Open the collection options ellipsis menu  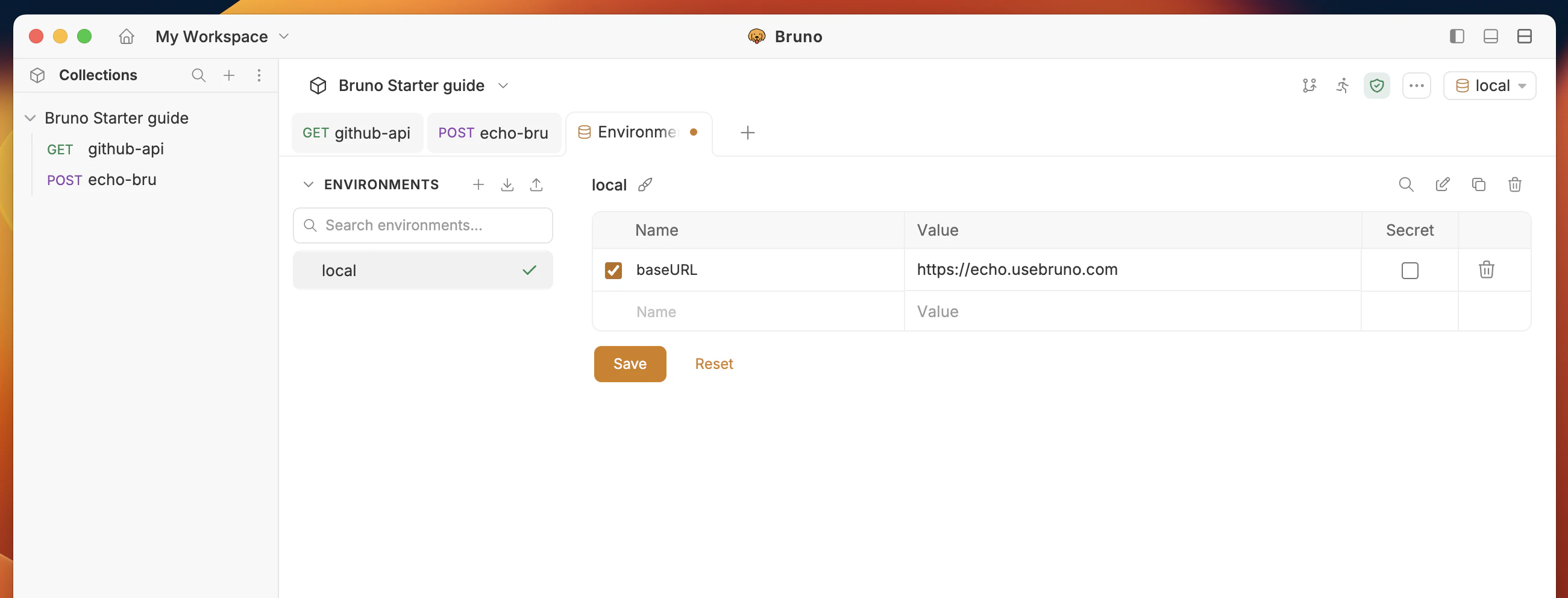tap(1416, 85)
